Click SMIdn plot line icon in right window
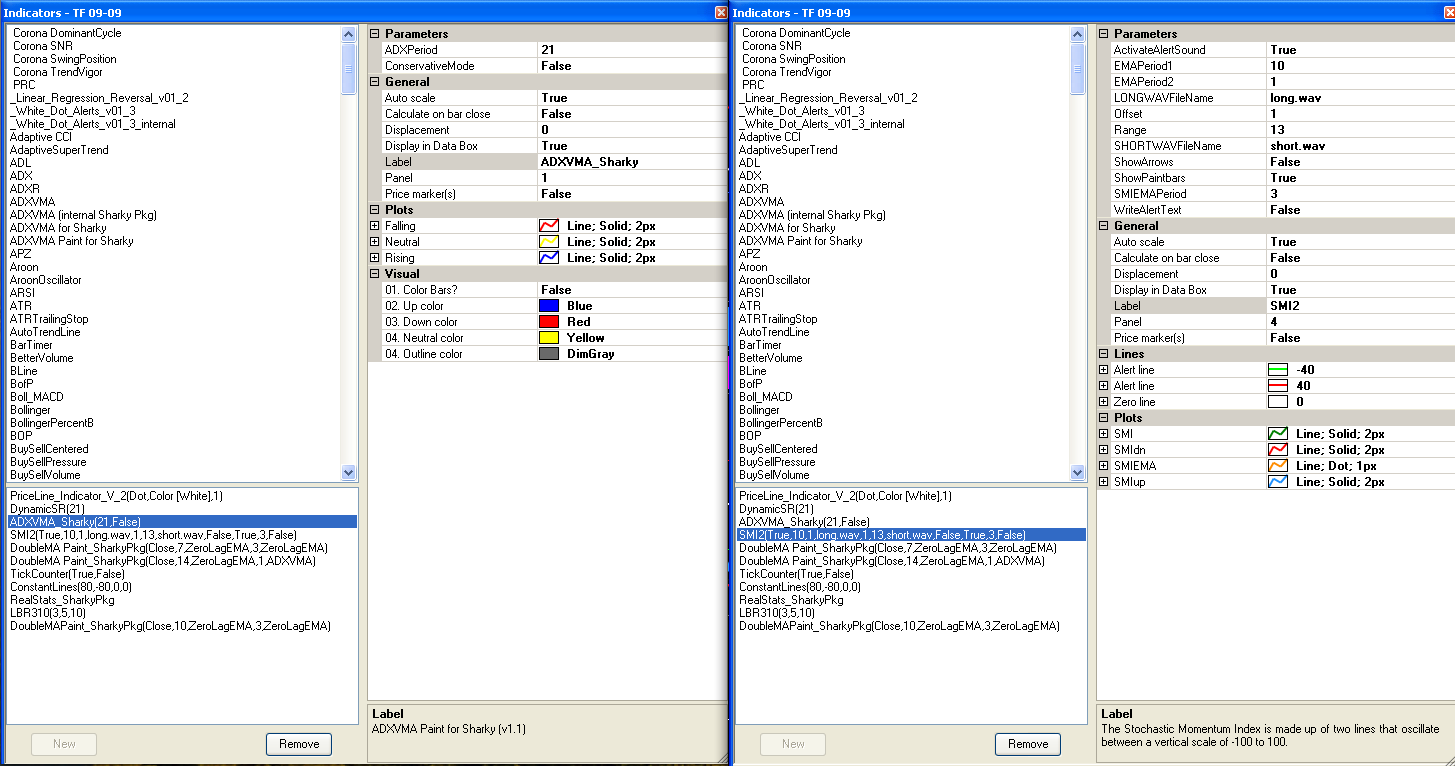This screenshot has height=766, width=1455. point(1277,450)
